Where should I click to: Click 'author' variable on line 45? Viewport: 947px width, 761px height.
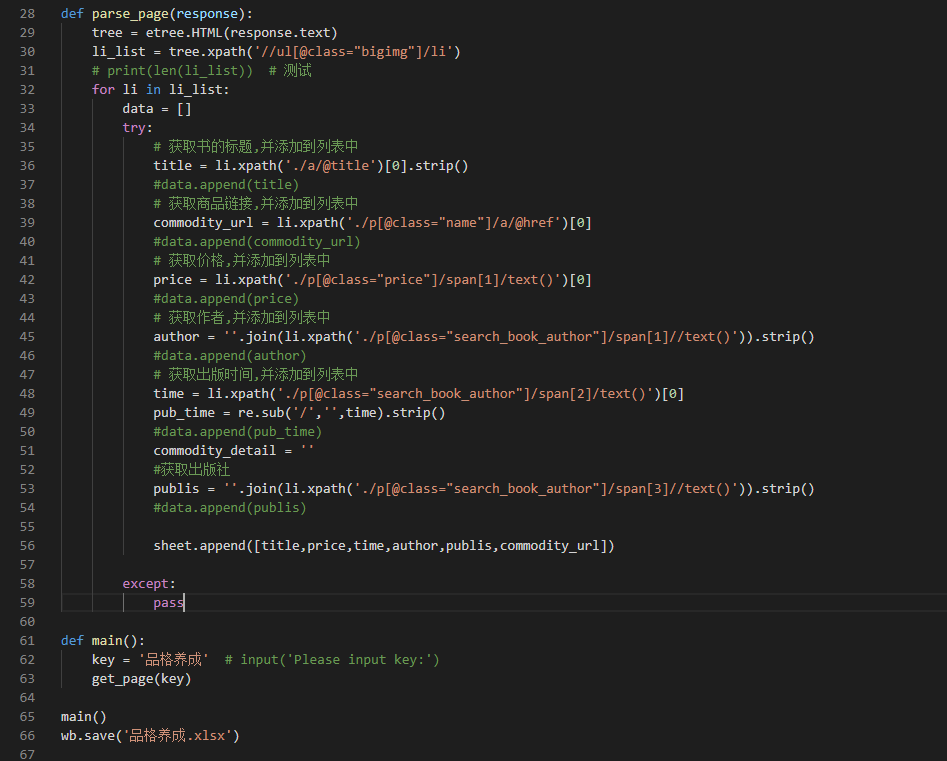[176, 337]
